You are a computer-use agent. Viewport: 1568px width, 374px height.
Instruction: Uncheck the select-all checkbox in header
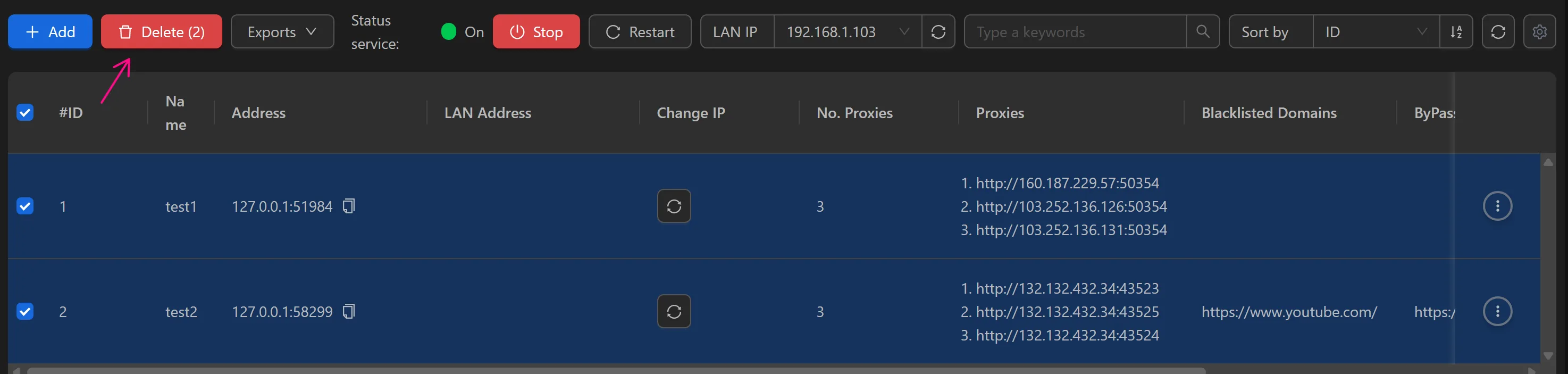coord(25,112)
